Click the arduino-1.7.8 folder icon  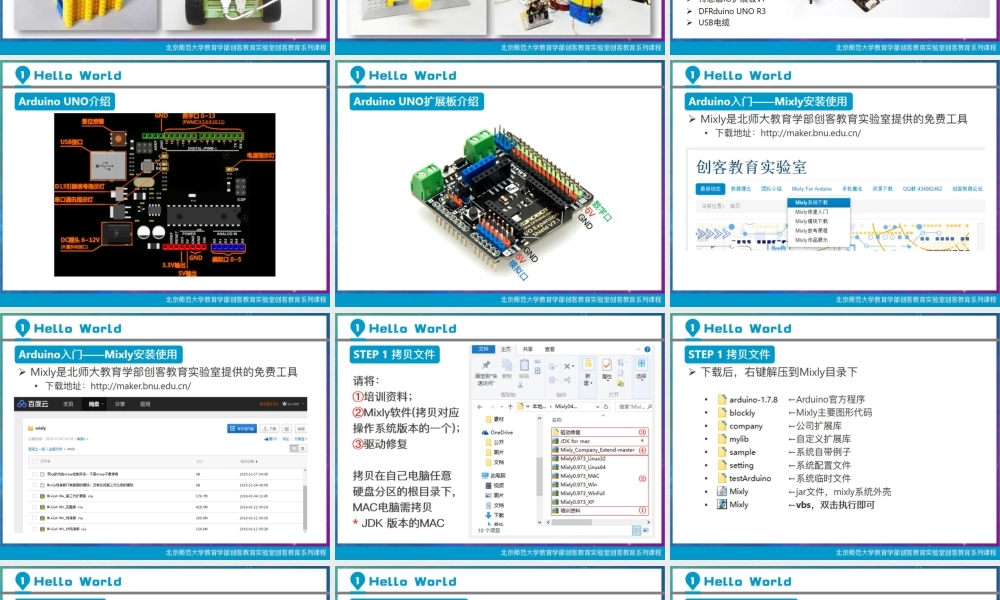(x=722, y=399)
